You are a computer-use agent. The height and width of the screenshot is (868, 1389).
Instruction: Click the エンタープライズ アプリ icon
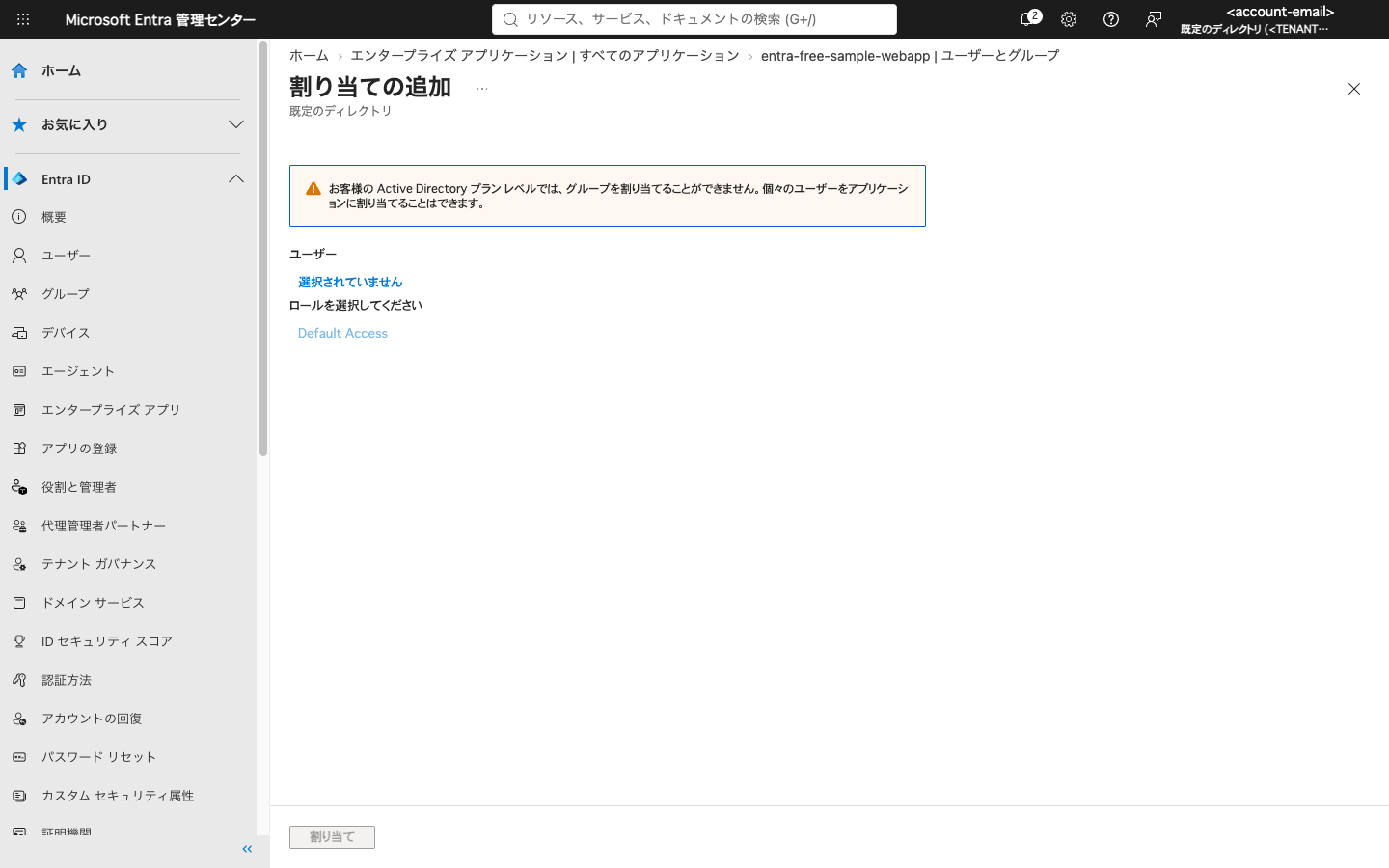(x=19, y=410)
